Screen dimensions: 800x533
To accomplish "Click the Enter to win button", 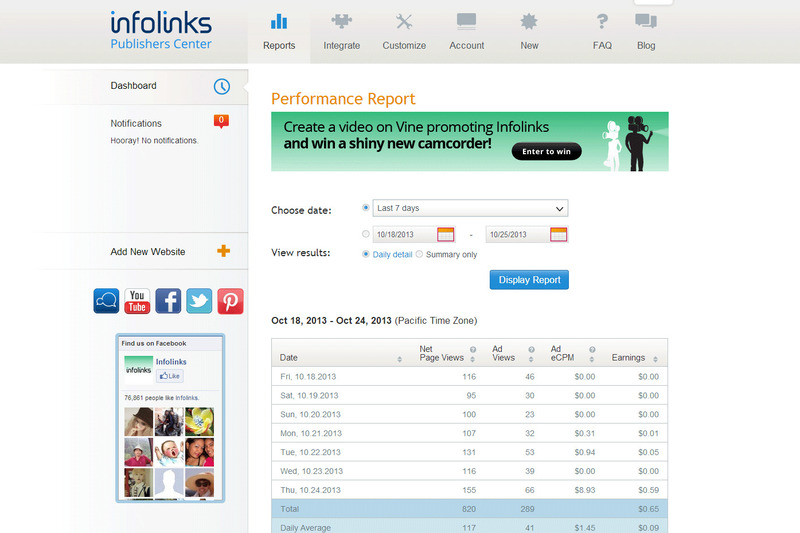I will pos(546,151).
